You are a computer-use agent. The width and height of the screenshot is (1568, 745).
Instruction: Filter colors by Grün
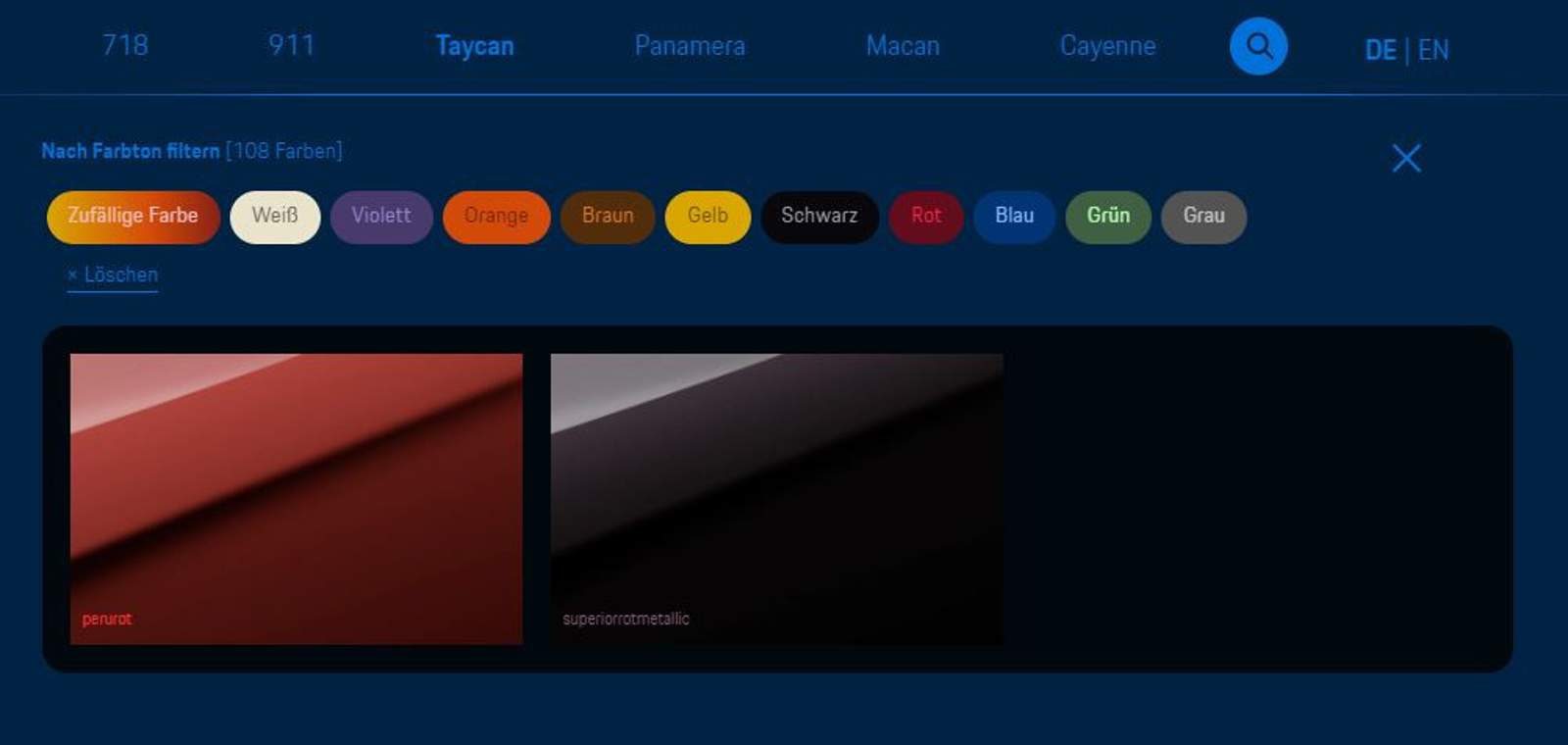click(x=1108, y=217)
